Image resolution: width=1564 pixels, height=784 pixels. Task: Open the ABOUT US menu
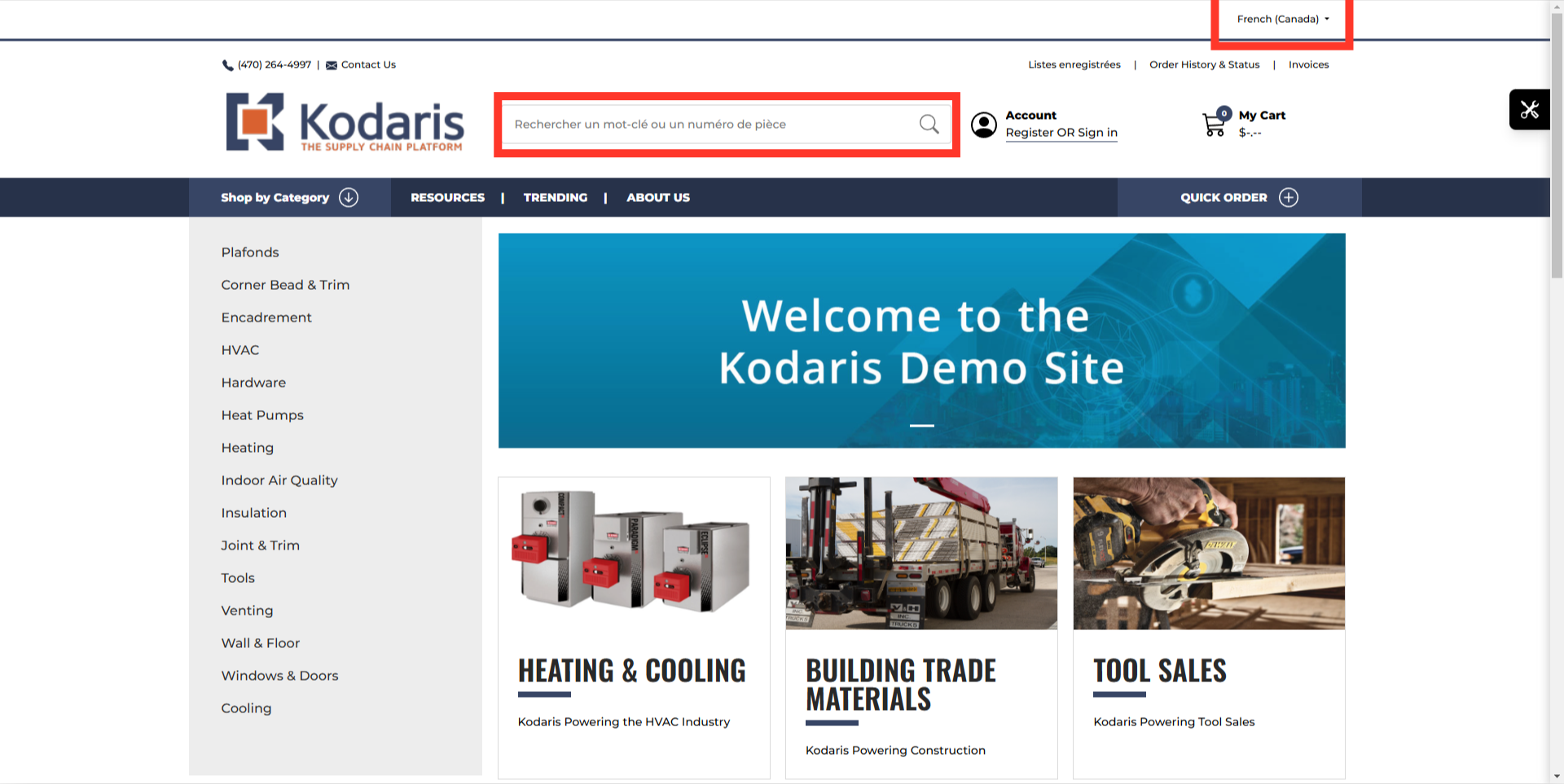tap(658, 197)
